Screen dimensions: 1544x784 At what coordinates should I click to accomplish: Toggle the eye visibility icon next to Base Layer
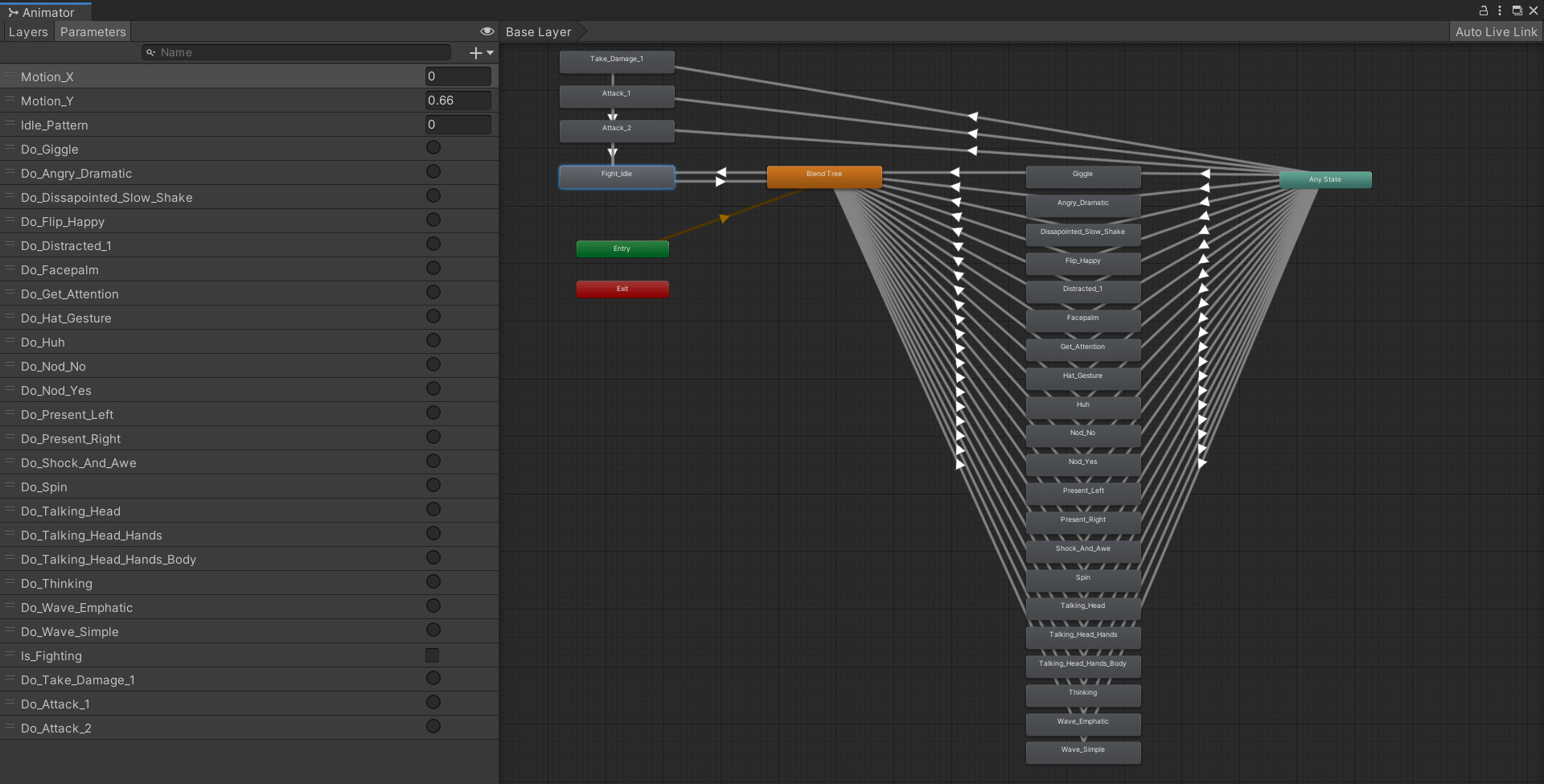487,31
